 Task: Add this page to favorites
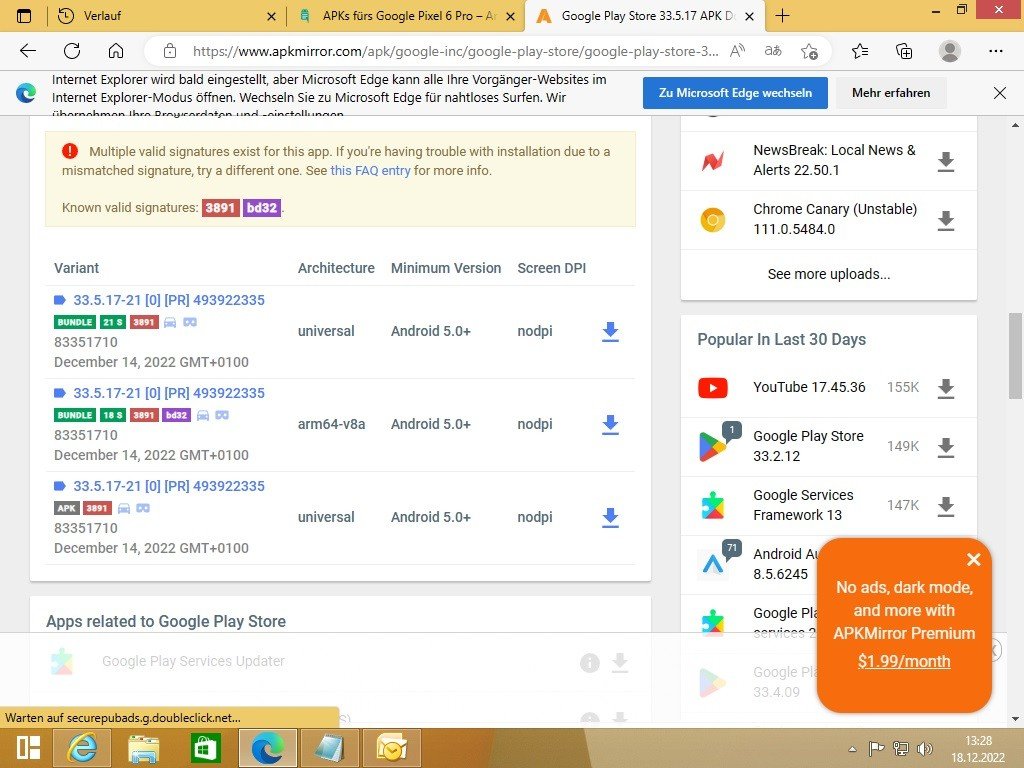(x=809, y=51)
